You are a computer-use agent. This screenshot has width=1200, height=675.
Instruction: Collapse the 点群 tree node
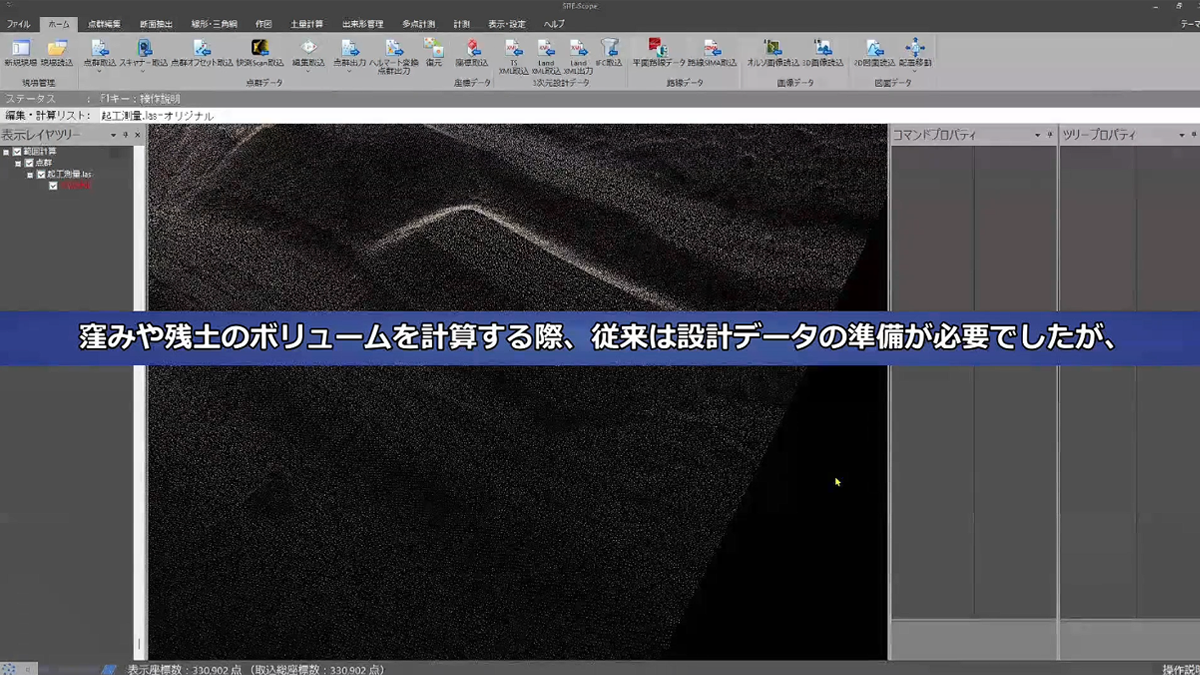18,163
